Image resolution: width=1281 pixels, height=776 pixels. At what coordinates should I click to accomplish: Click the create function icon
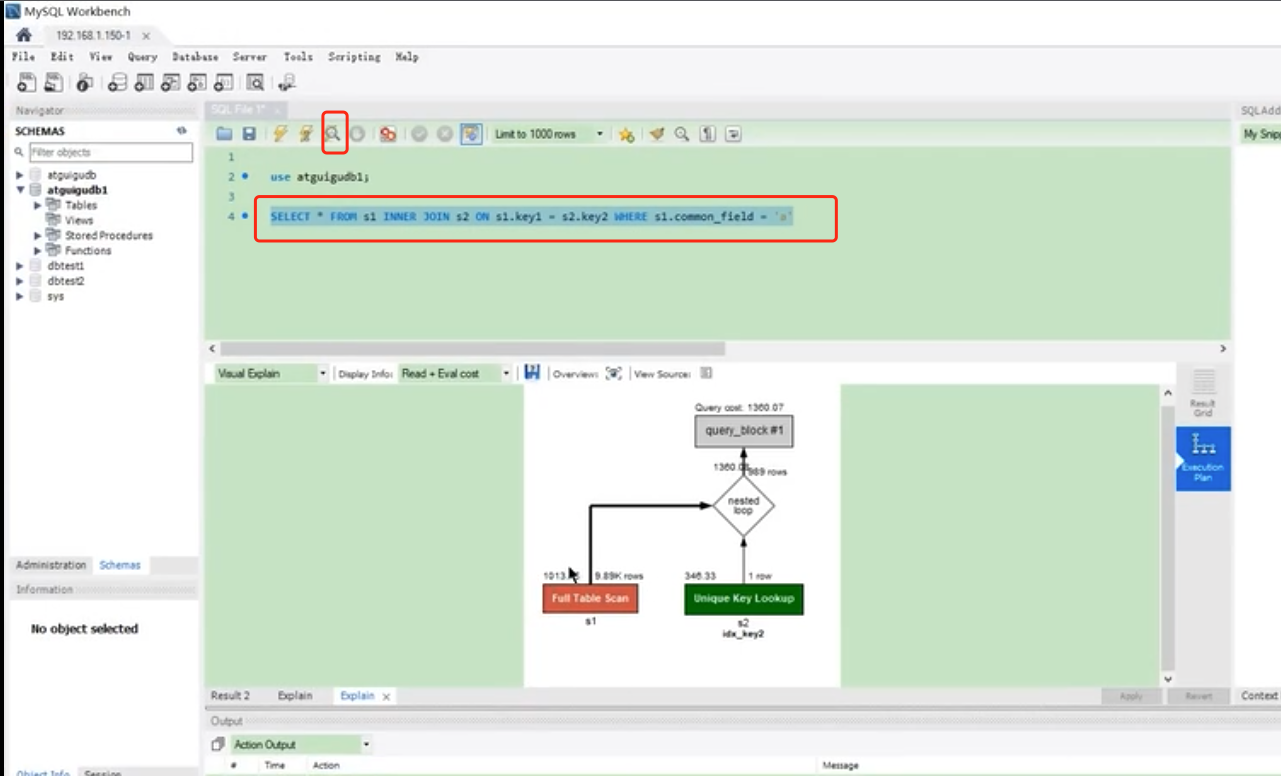point(223,83)
